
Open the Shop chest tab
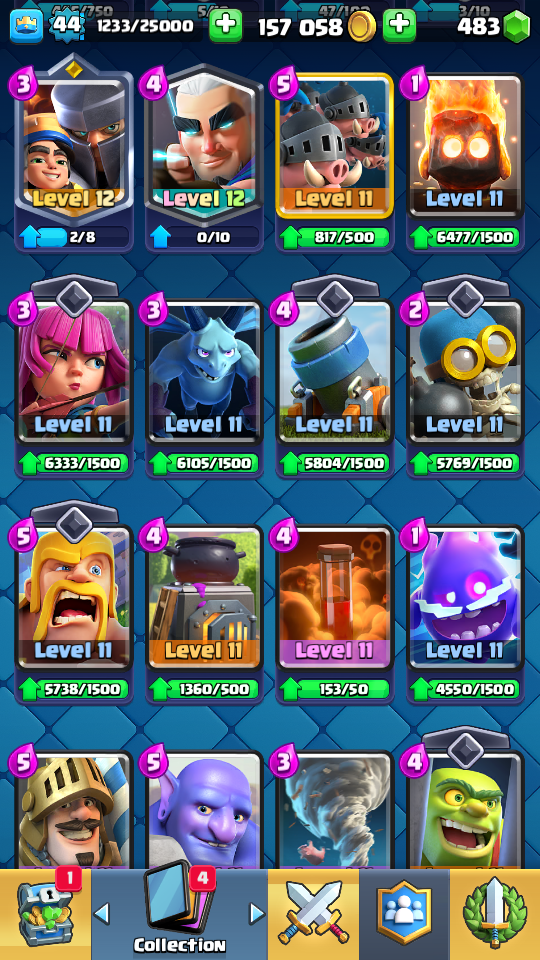[x=45, y=915]
